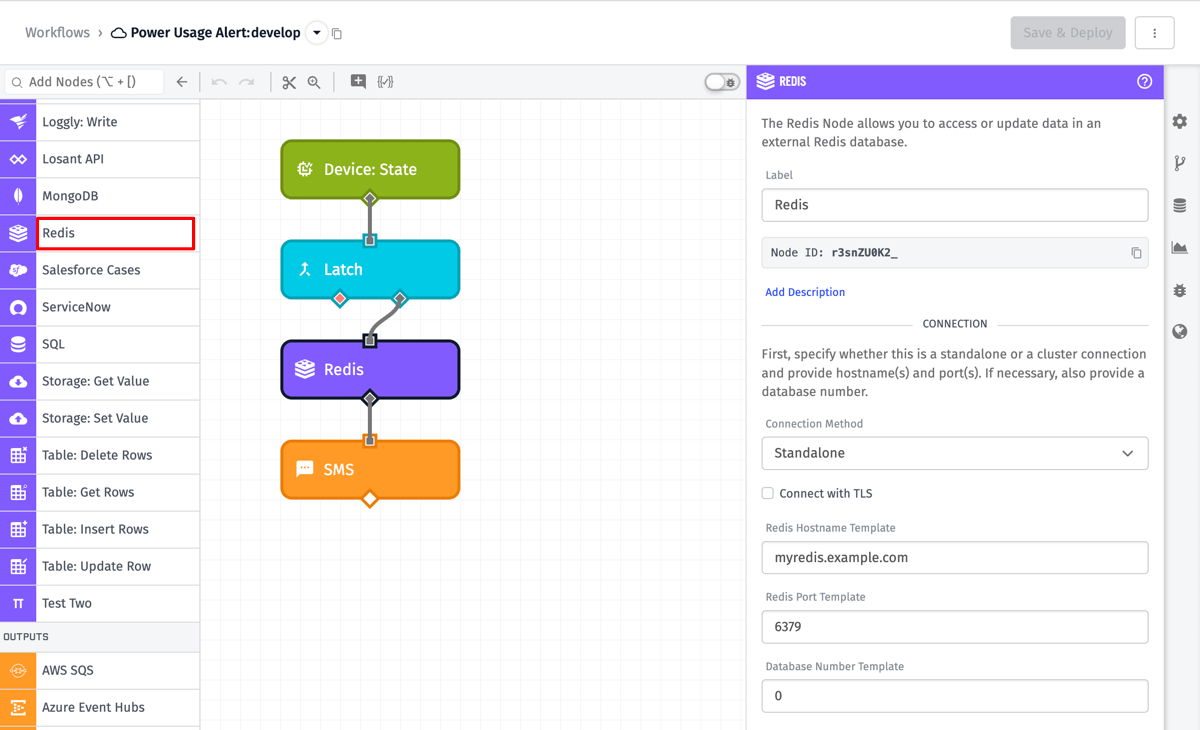Open the Connection Method dropdown

point(955,453)
